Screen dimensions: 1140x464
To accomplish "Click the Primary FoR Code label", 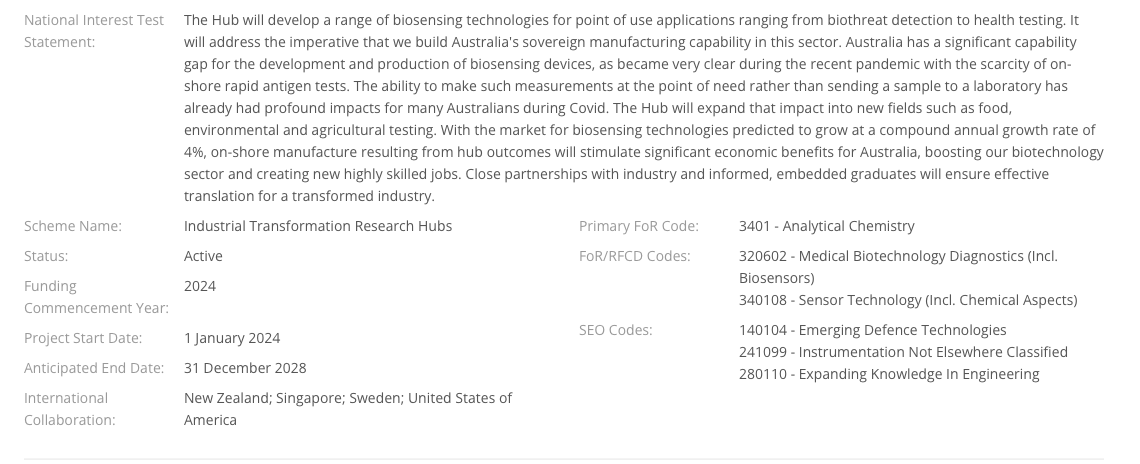I will pos(638,226).
